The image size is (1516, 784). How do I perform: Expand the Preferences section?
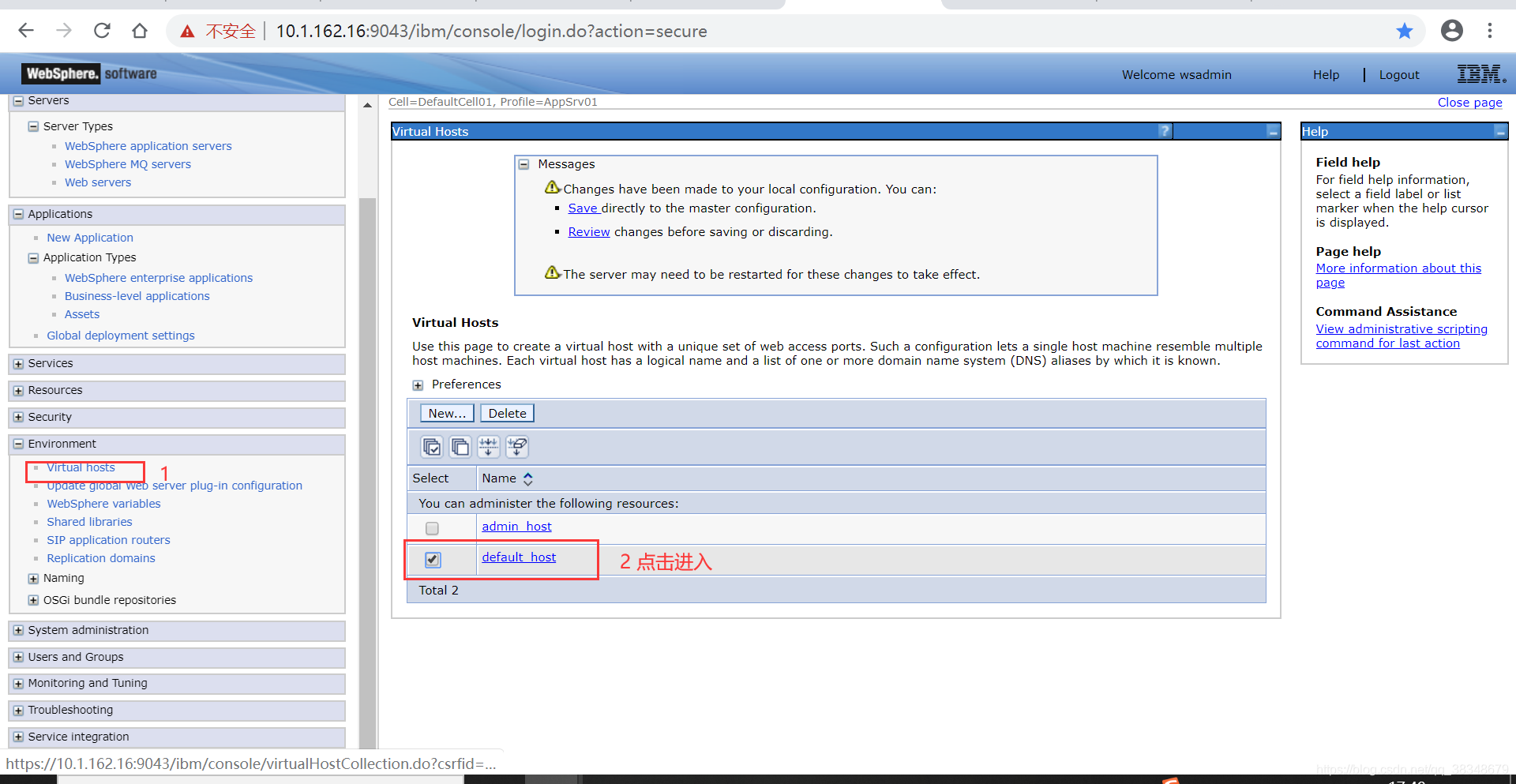tap(418, 385)
